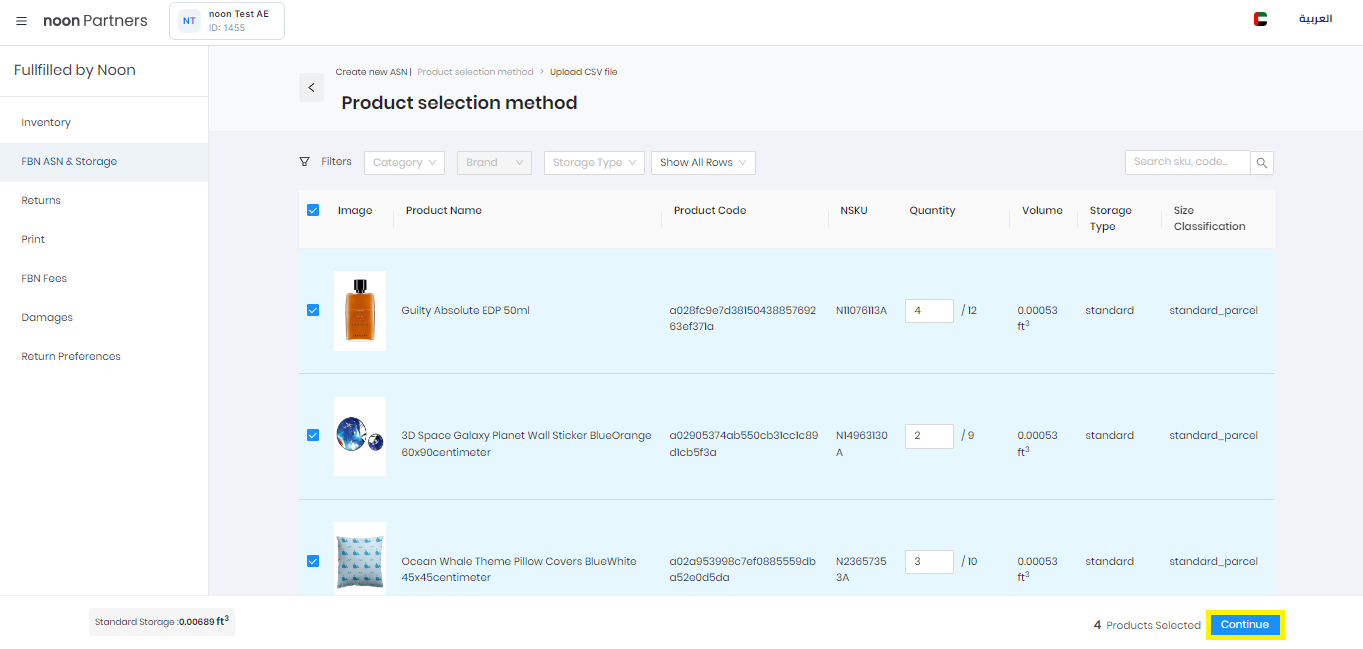Image resolution: width=1363 pixels, height=649 pixels.
Task: Click the 3D Space Galaxy wall sticker thumbnail
Action: coord(359,436)
